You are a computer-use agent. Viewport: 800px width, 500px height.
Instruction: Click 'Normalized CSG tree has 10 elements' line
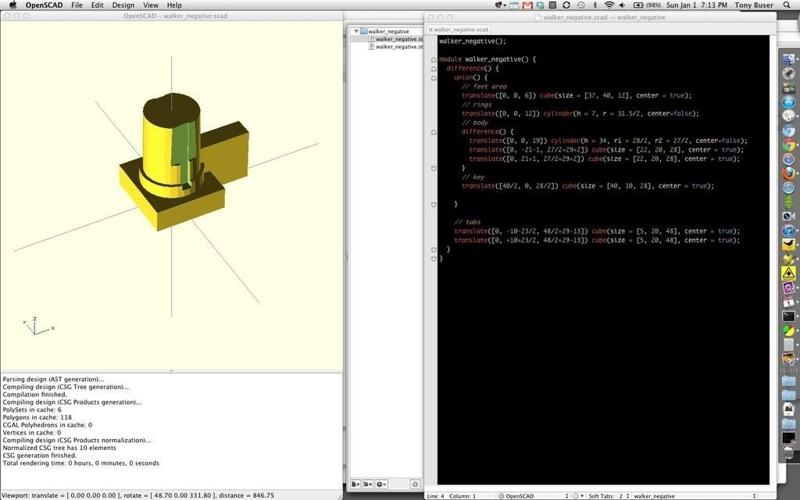(x=59, y=448)
